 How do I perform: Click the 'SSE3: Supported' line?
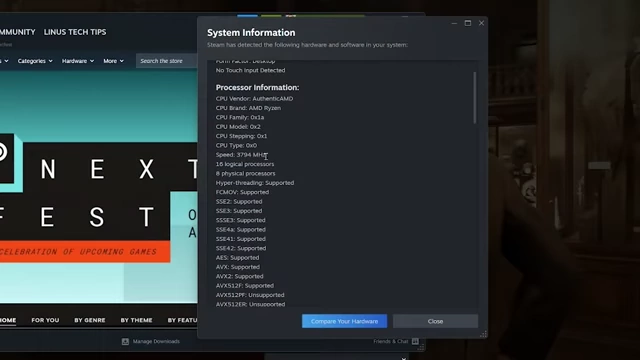click(239, 211)
